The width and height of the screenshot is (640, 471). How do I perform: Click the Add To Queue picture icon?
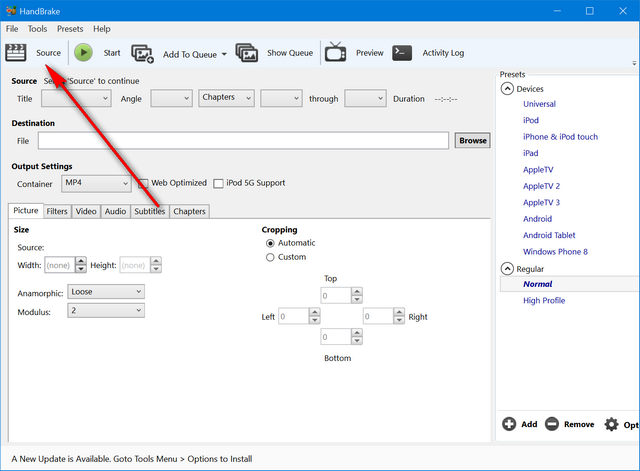click(x=142, y=53)
